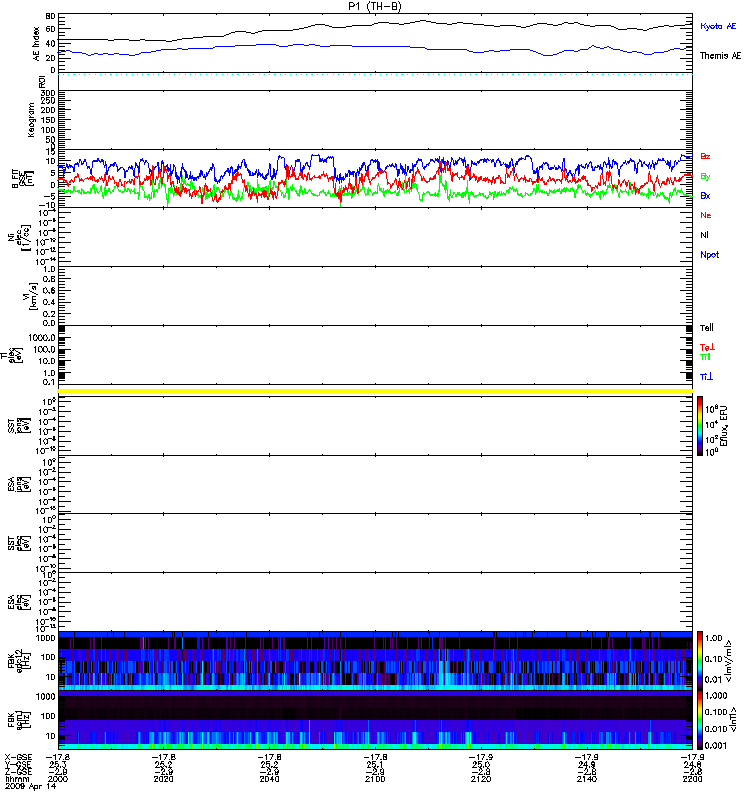Viewport: 750px width, 800px height.
Task: Click the Vi km/s axis label
Action: pyautogui.click(x=30, y=296)
